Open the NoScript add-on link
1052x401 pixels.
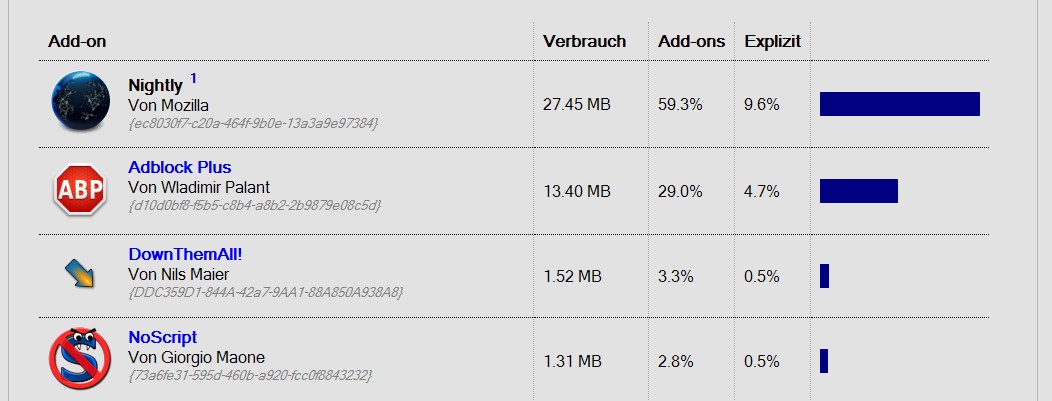162,337
